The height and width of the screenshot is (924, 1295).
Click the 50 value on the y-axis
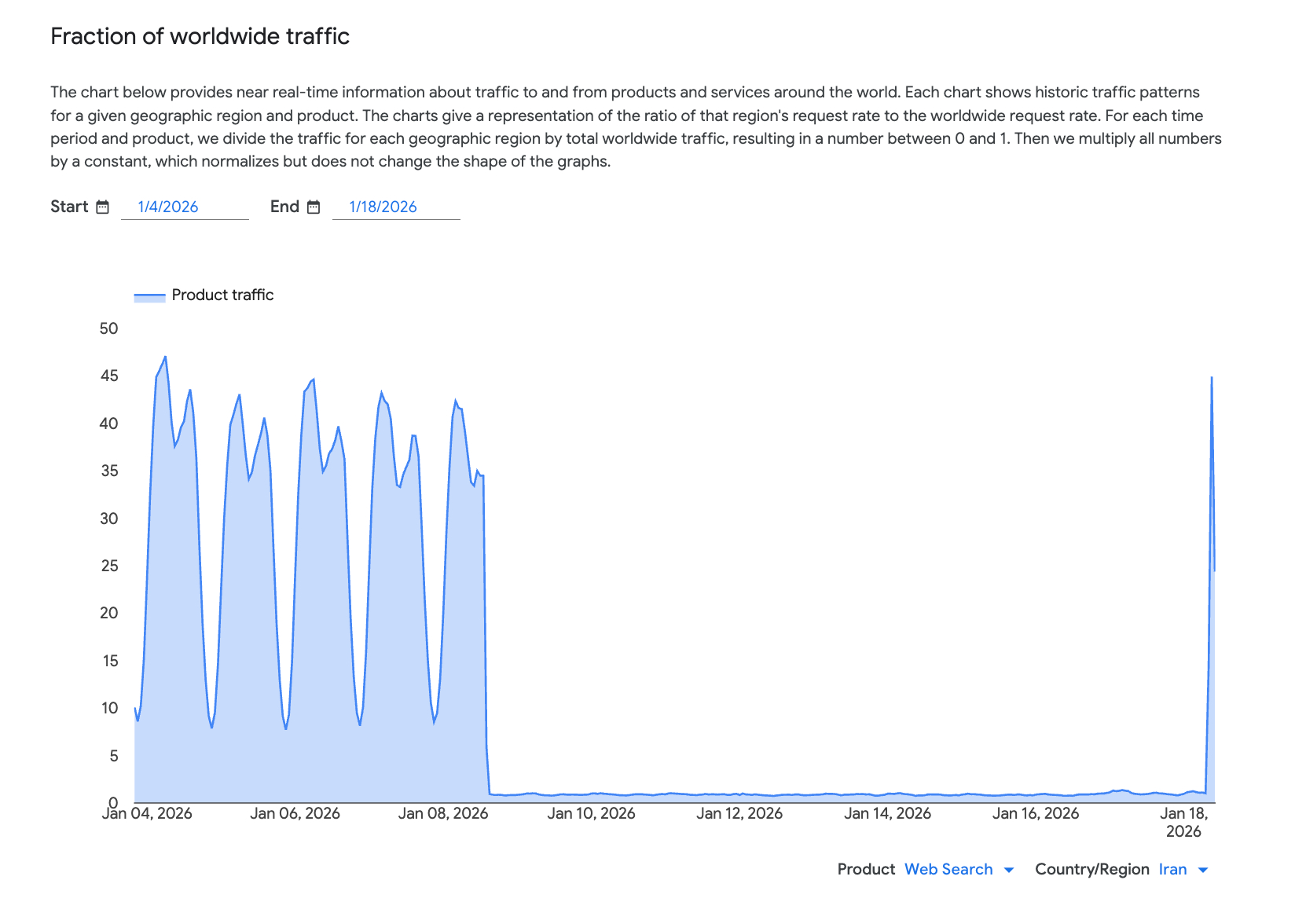coord(108,328)
